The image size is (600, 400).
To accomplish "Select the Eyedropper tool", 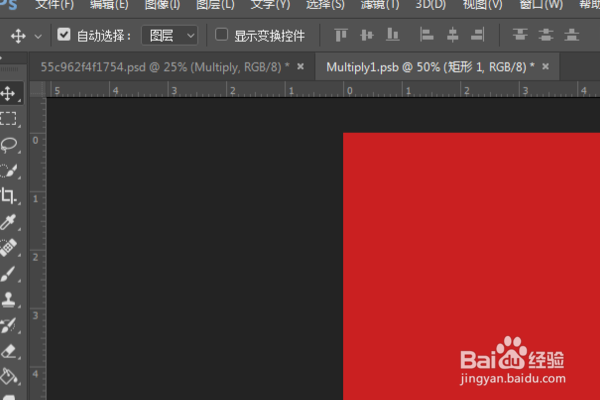I will click(x=8, y=222).
